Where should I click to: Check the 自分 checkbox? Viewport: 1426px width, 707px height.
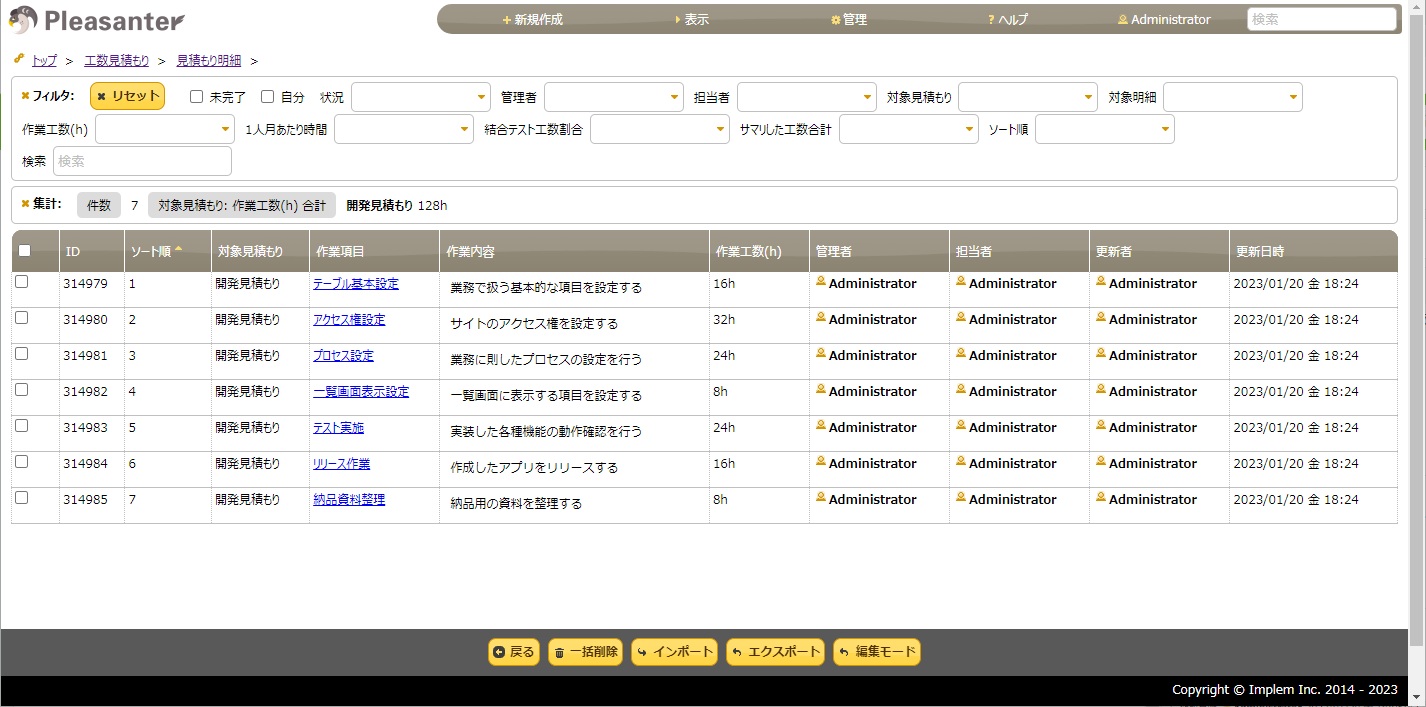coord(267,95)
